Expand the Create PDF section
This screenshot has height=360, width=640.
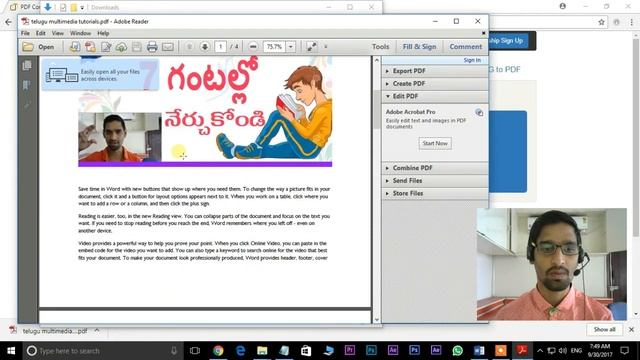click(x=435, y=84)
